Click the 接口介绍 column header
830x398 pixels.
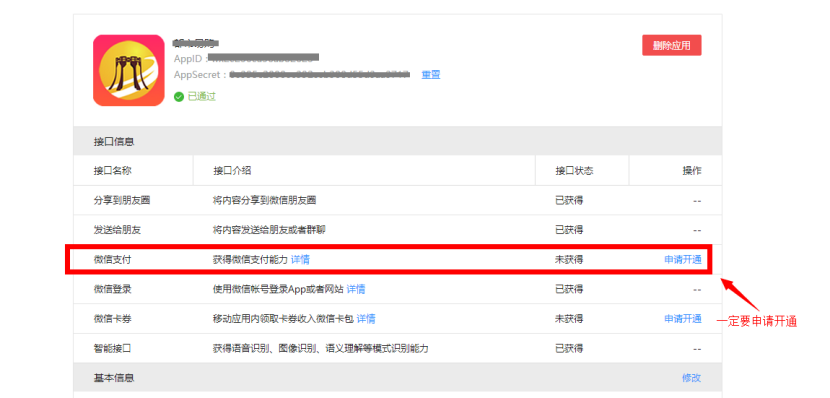[x=232, y=170]
